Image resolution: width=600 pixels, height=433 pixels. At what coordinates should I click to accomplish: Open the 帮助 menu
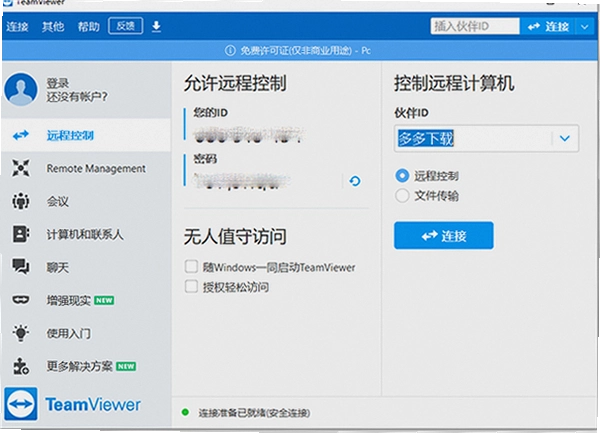tap(88, 26)
